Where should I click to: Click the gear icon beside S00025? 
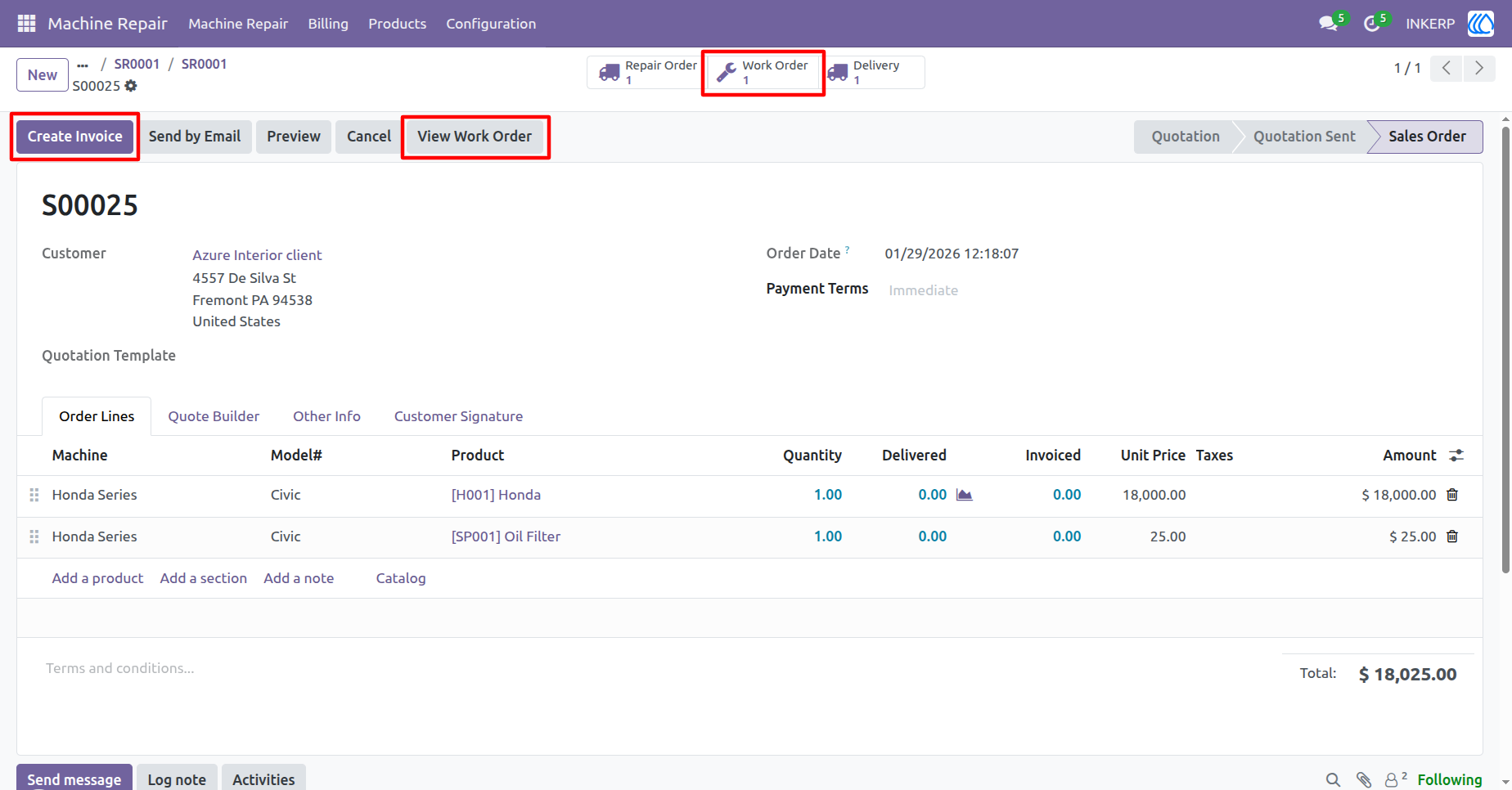[x=131, y=86]
